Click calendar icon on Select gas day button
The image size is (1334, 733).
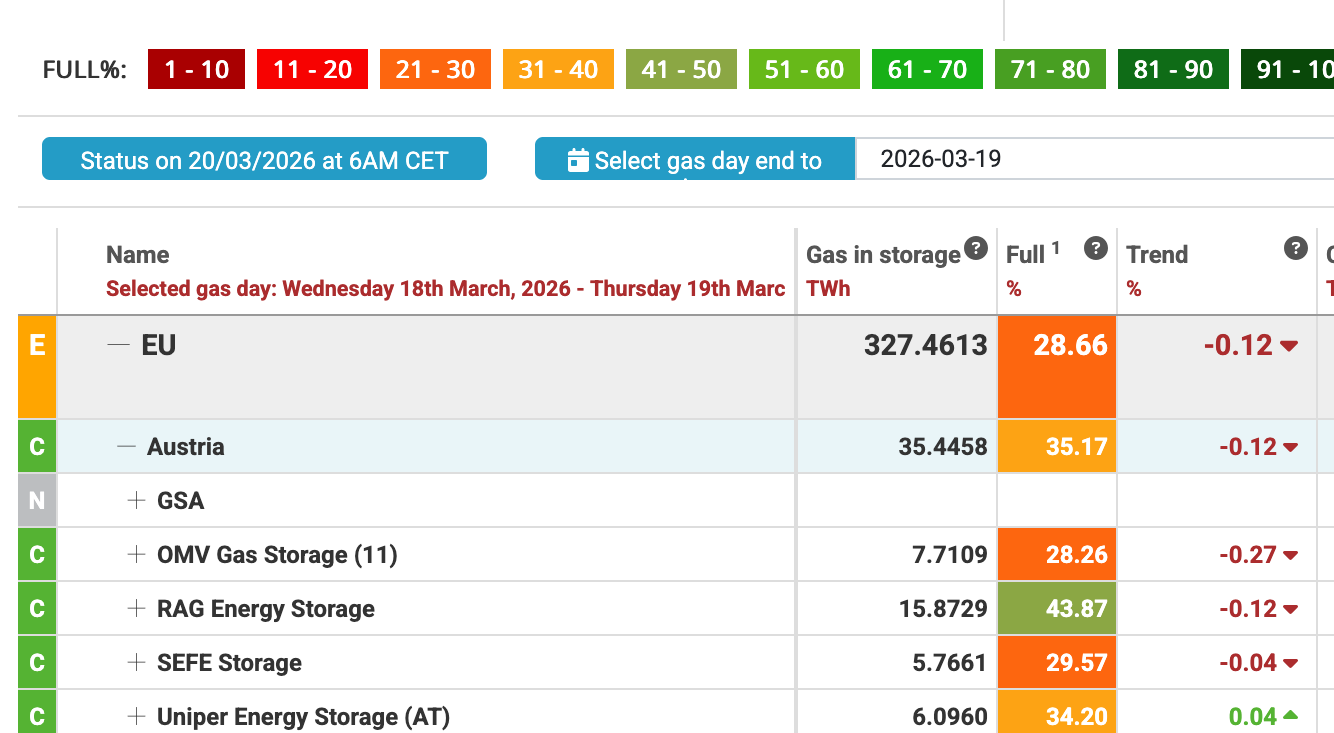click(578, 160)
